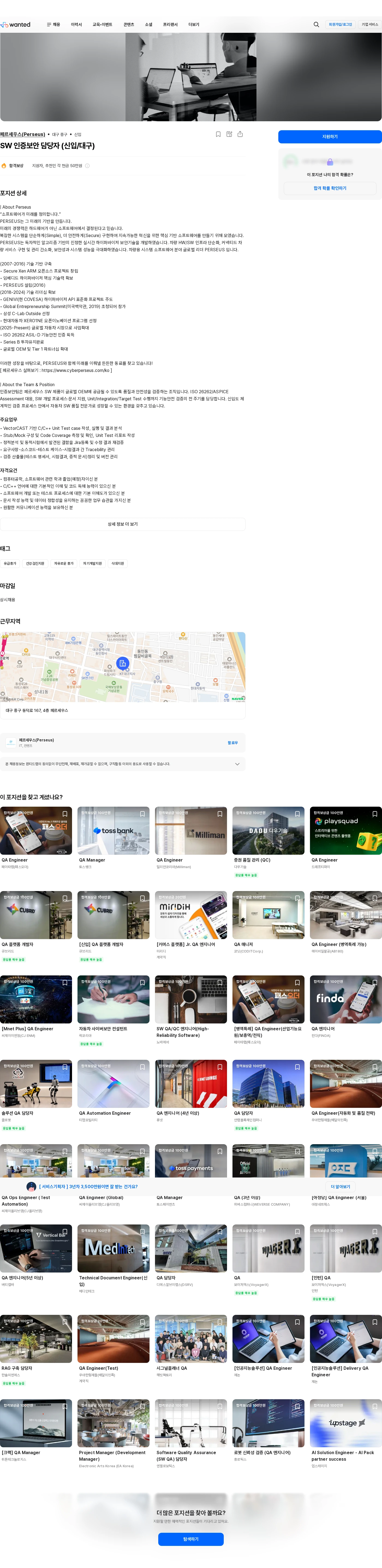Bookmark the upstage AI Solution Engineer card

[x=375, y=1407]
